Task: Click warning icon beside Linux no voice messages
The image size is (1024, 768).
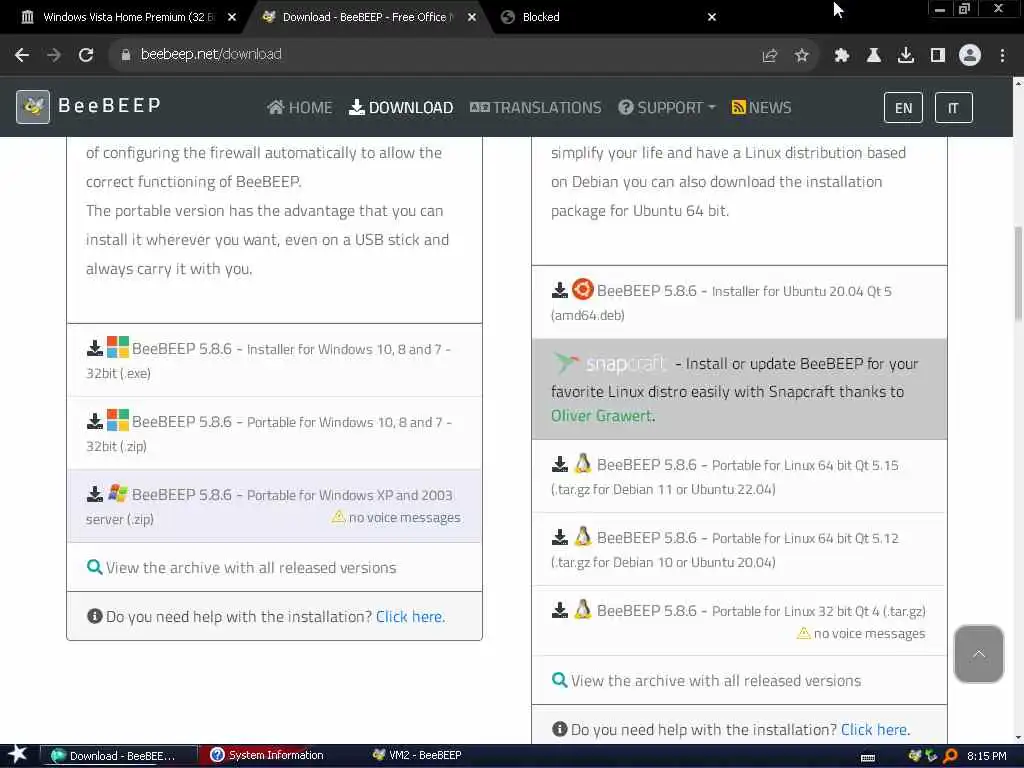Action: (x=804, y=633)
